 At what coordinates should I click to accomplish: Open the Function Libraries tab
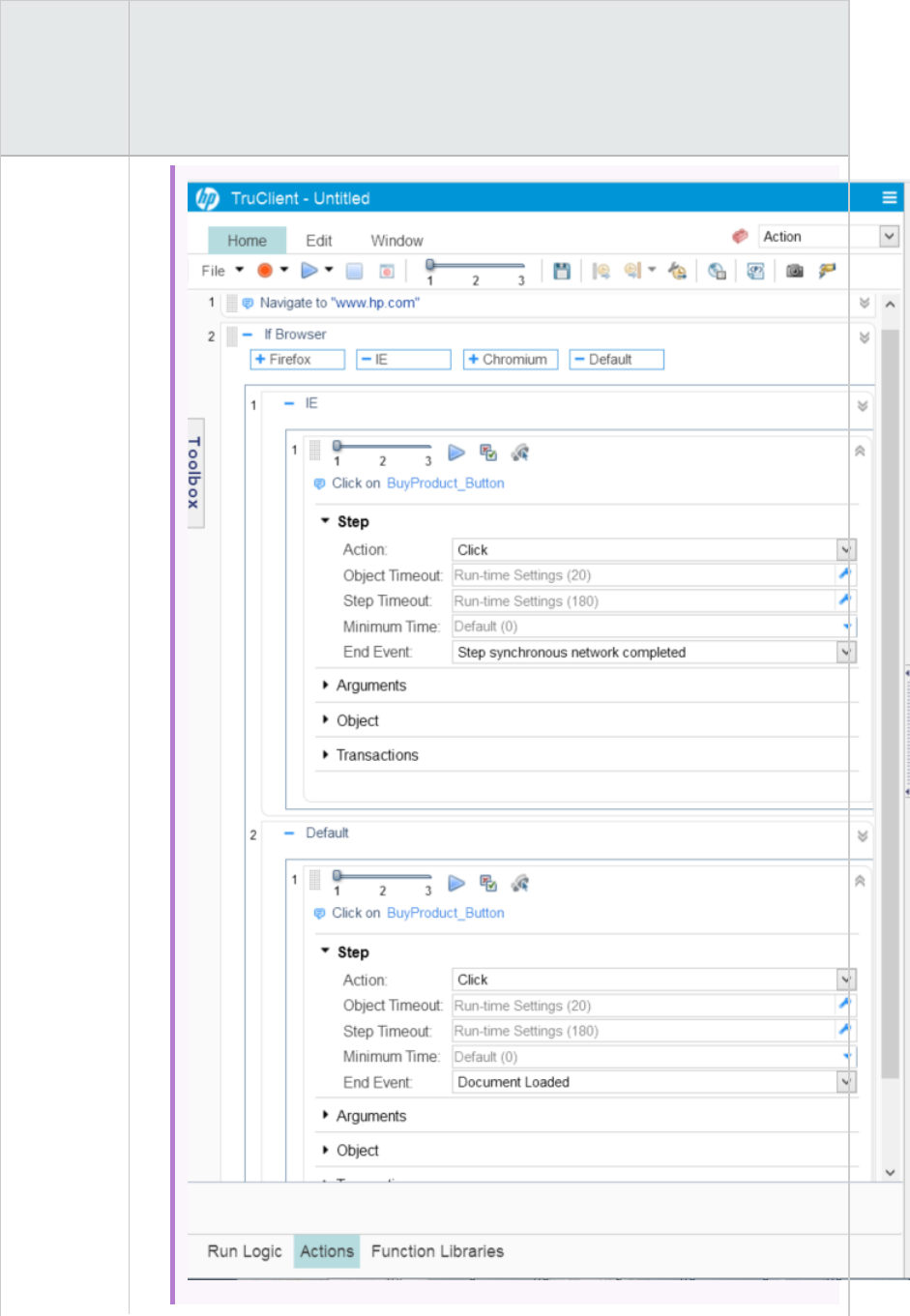pos(437,1250)
